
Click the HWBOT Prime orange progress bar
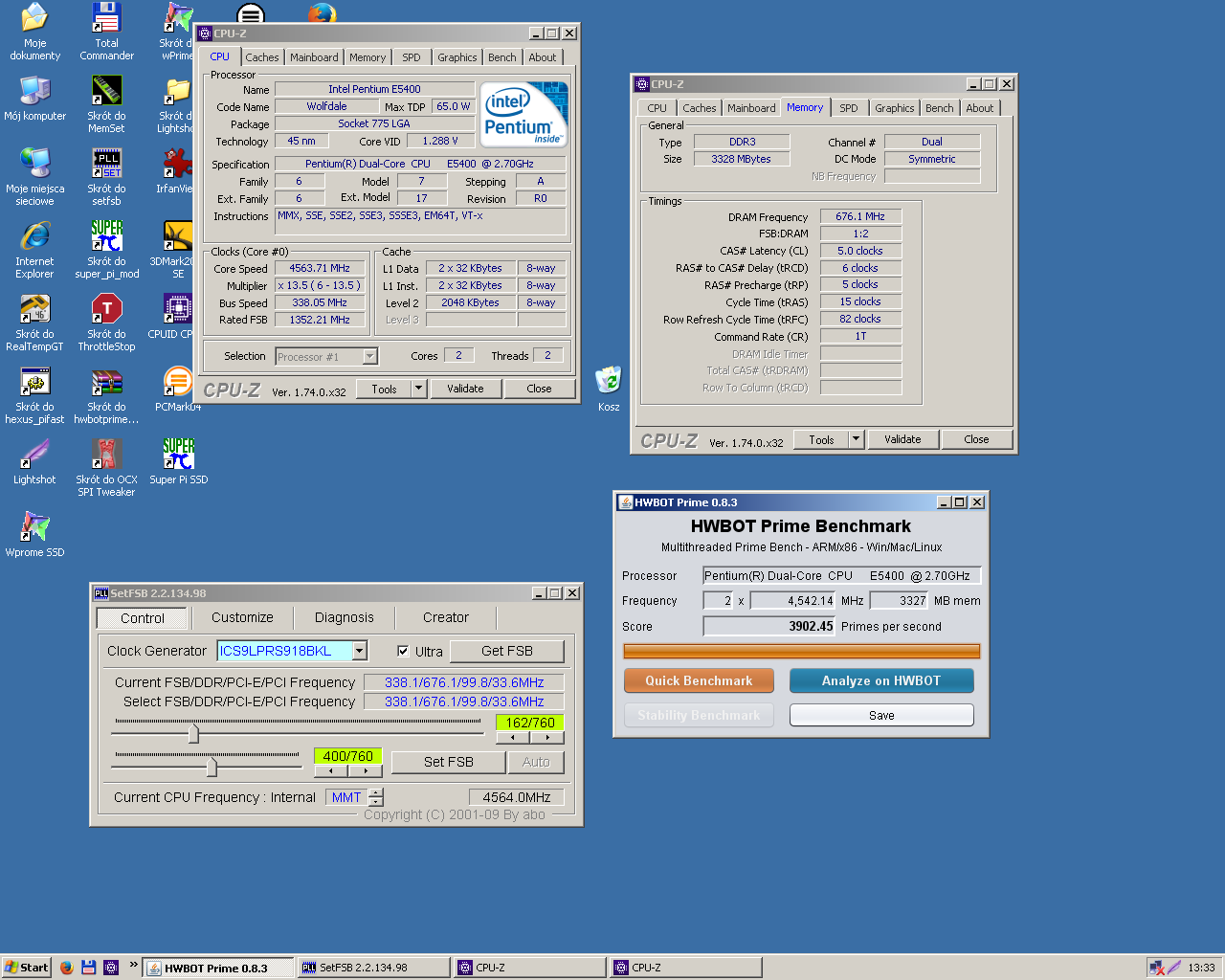[x=802, y=652]
